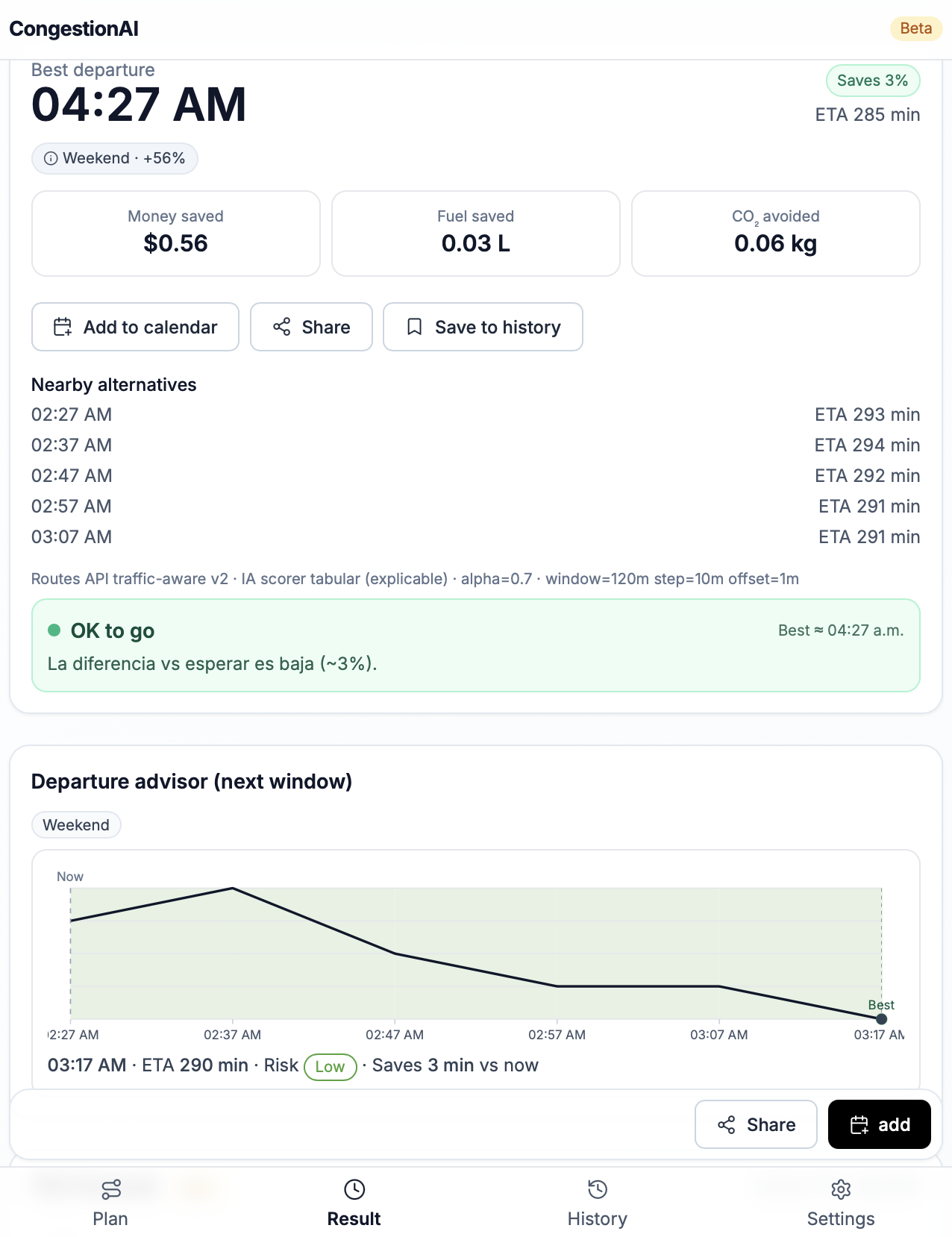Viewport: 952px width, 1237px height.
Task: Click the calendar icon in Add to calendar
Action: coord(63,327)
